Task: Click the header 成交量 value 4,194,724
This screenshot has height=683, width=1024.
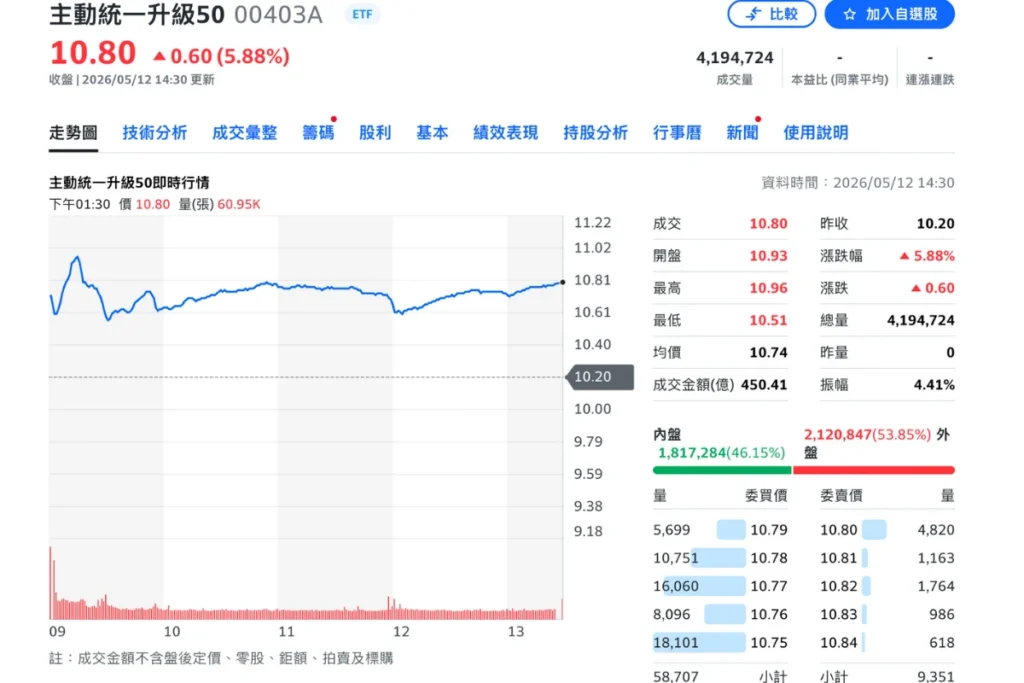Action: [735, 58]
